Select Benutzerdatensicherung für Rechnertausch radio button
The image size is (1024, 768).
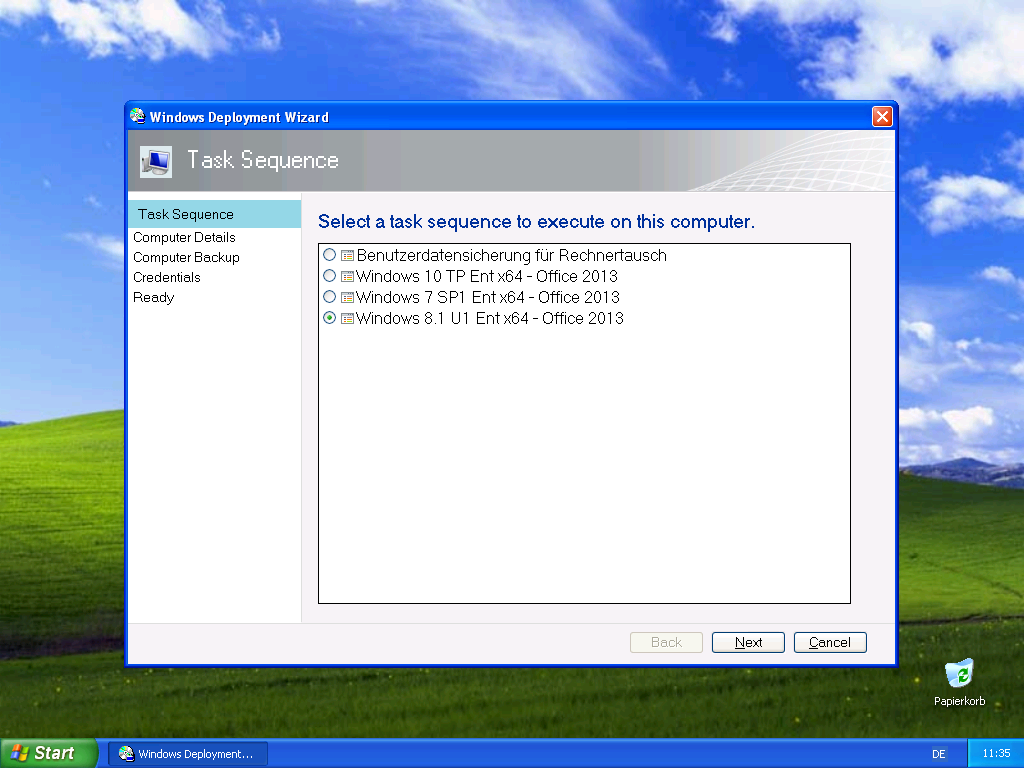tap(330, 255)
